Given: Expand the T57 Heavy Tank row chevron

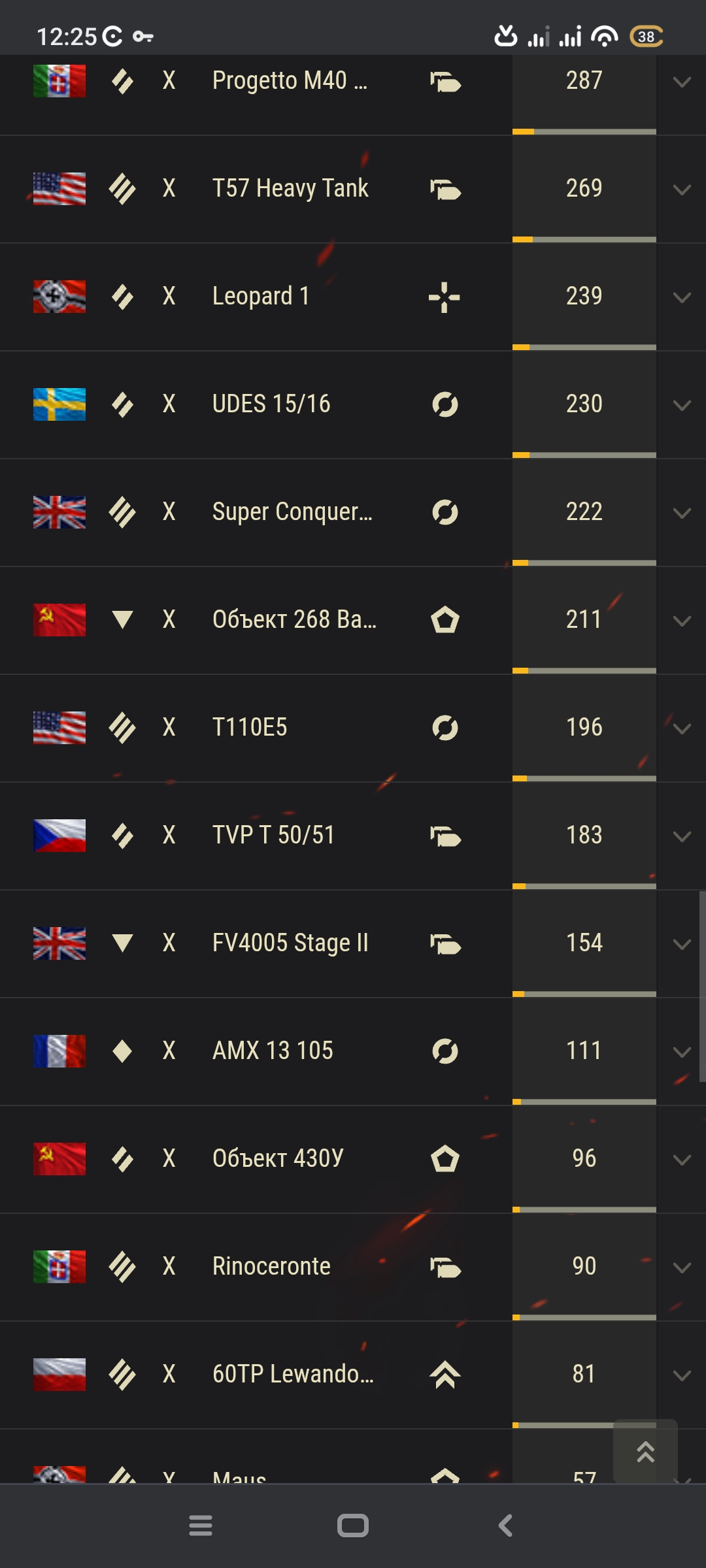Looking at the screenshot, I should (682, 190).
